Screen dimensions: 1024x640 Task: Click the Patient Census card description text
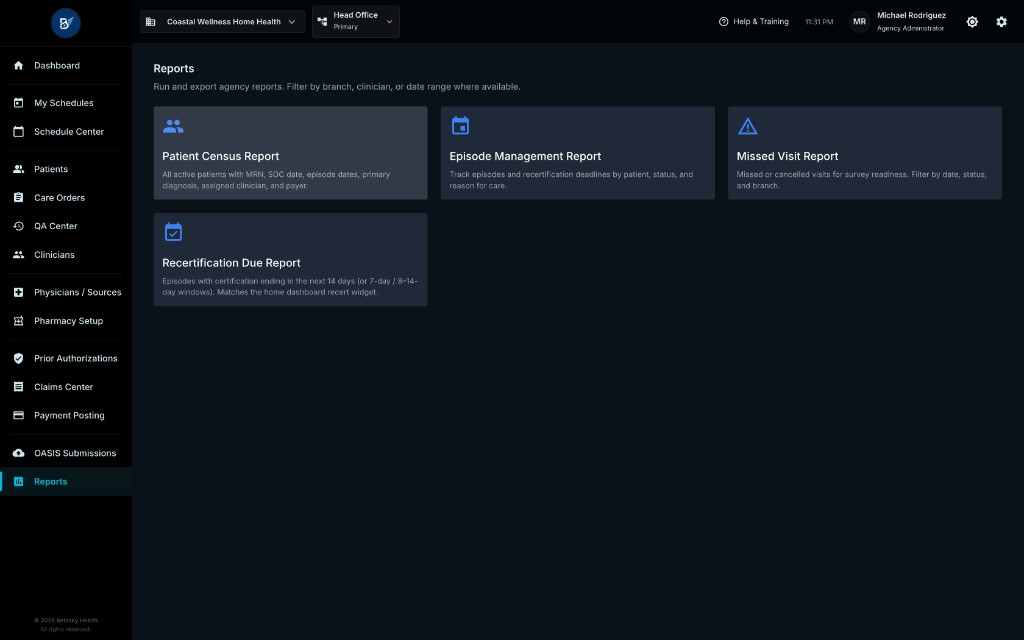(276, 180)
